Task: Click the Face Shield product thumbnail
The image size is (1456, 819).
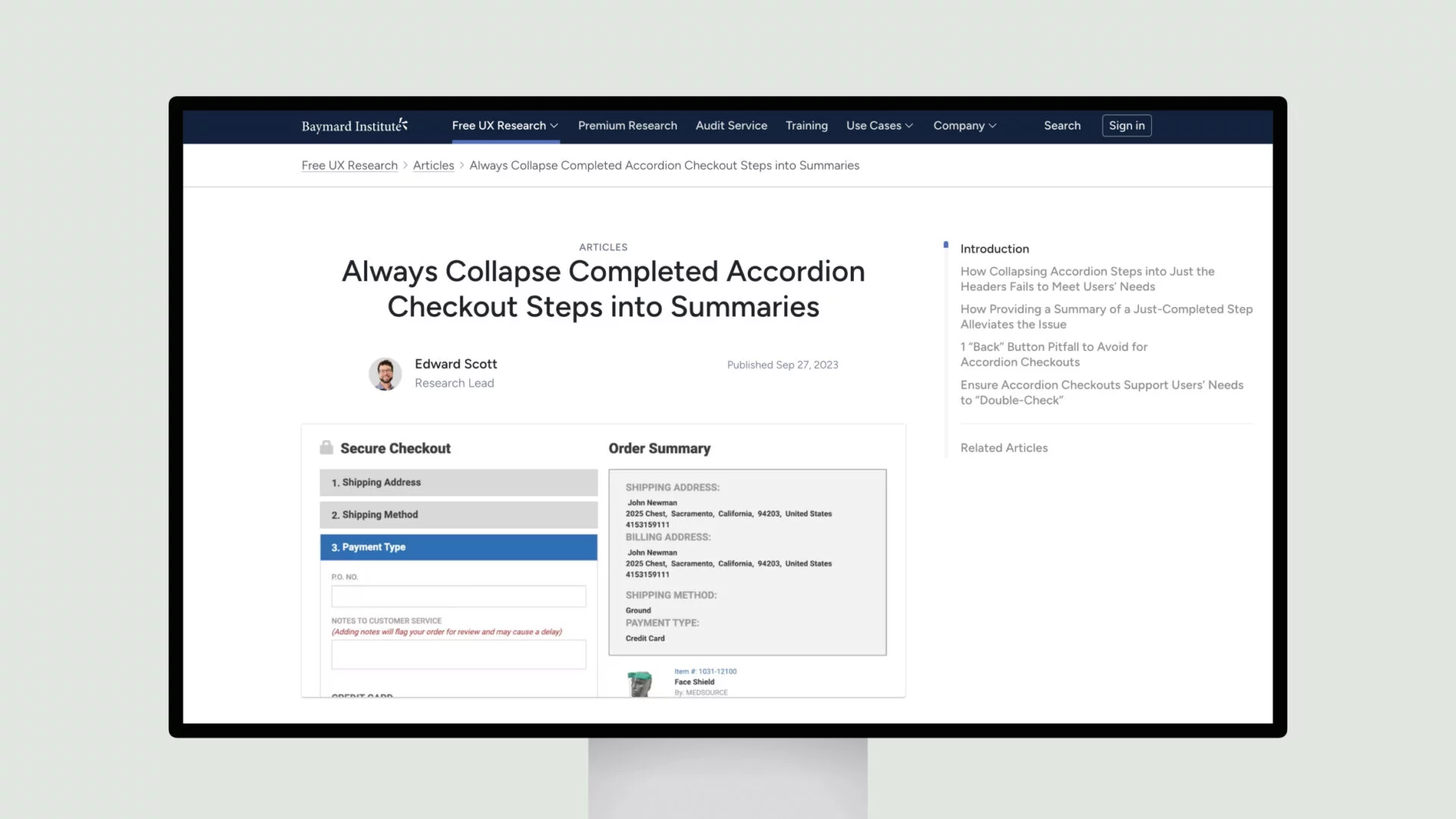Action: coord(640,683)
